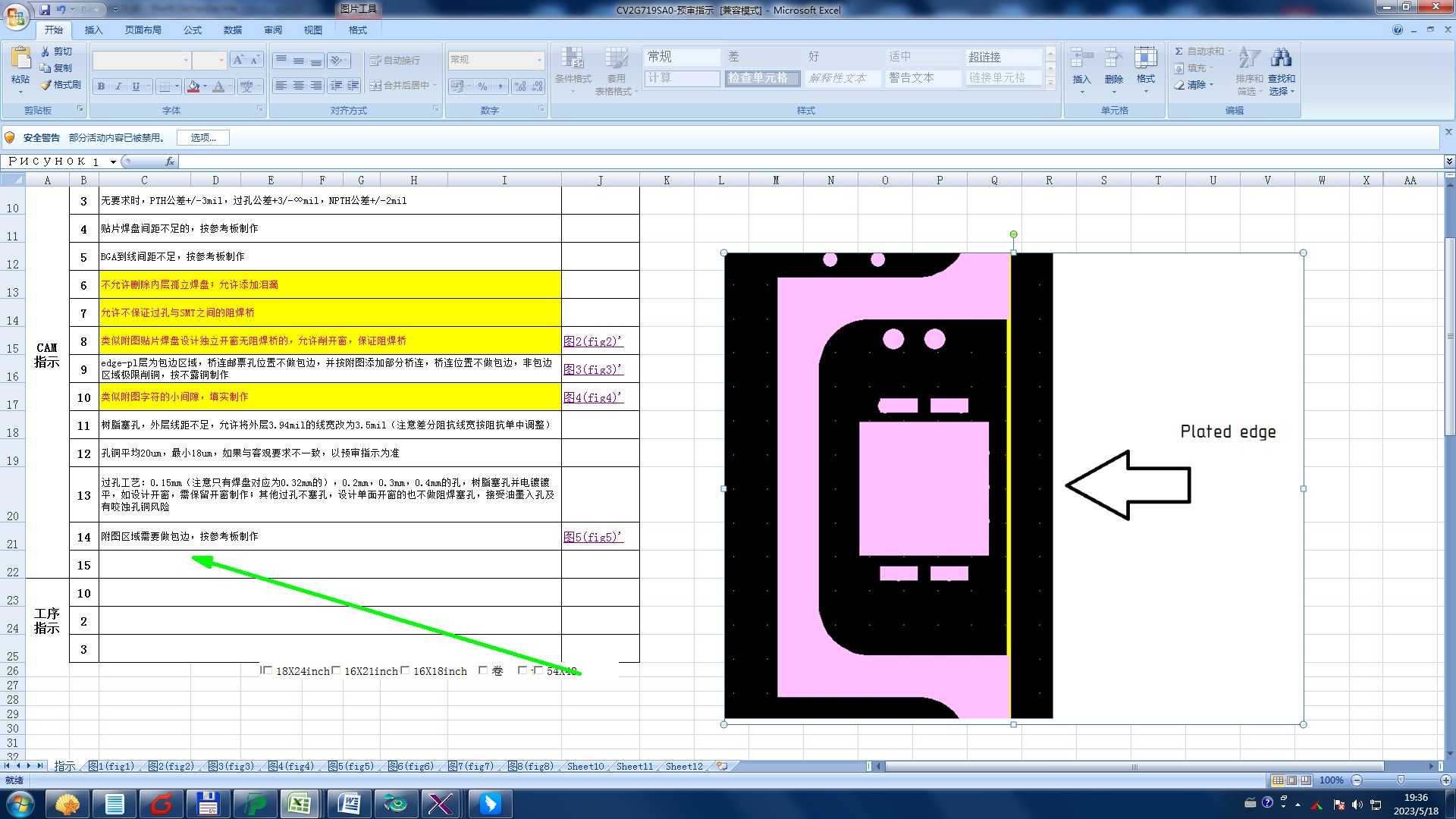Toggle bold formatting button
Viewport: 1456px width, 819px height.
[x=101, y=86]
